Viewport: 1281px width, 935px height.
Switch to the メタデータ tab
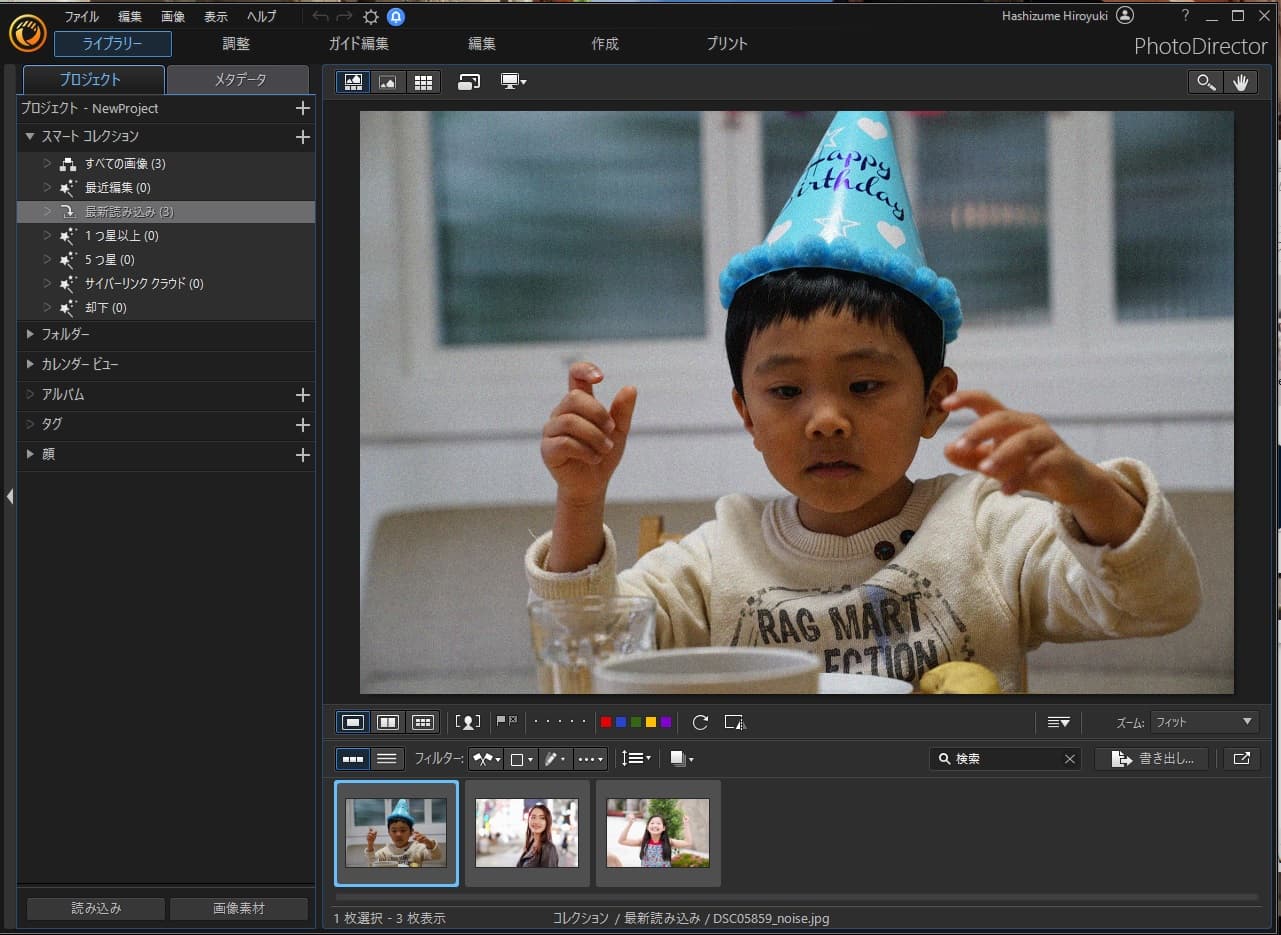click(x=238, y=79)
